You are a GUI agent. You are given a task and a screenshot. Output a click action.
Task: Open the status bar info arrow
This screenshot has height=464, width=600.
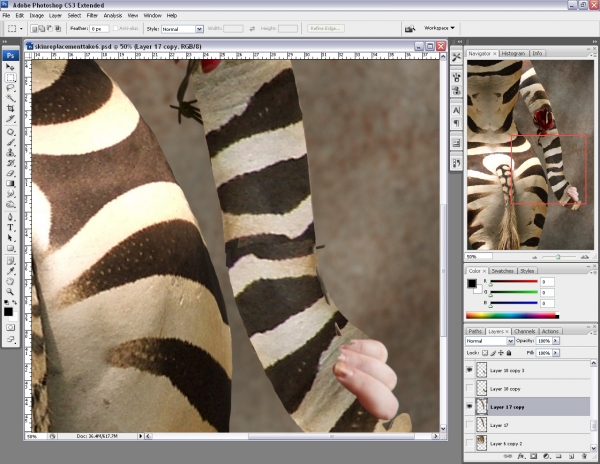(x=140, y=436)
